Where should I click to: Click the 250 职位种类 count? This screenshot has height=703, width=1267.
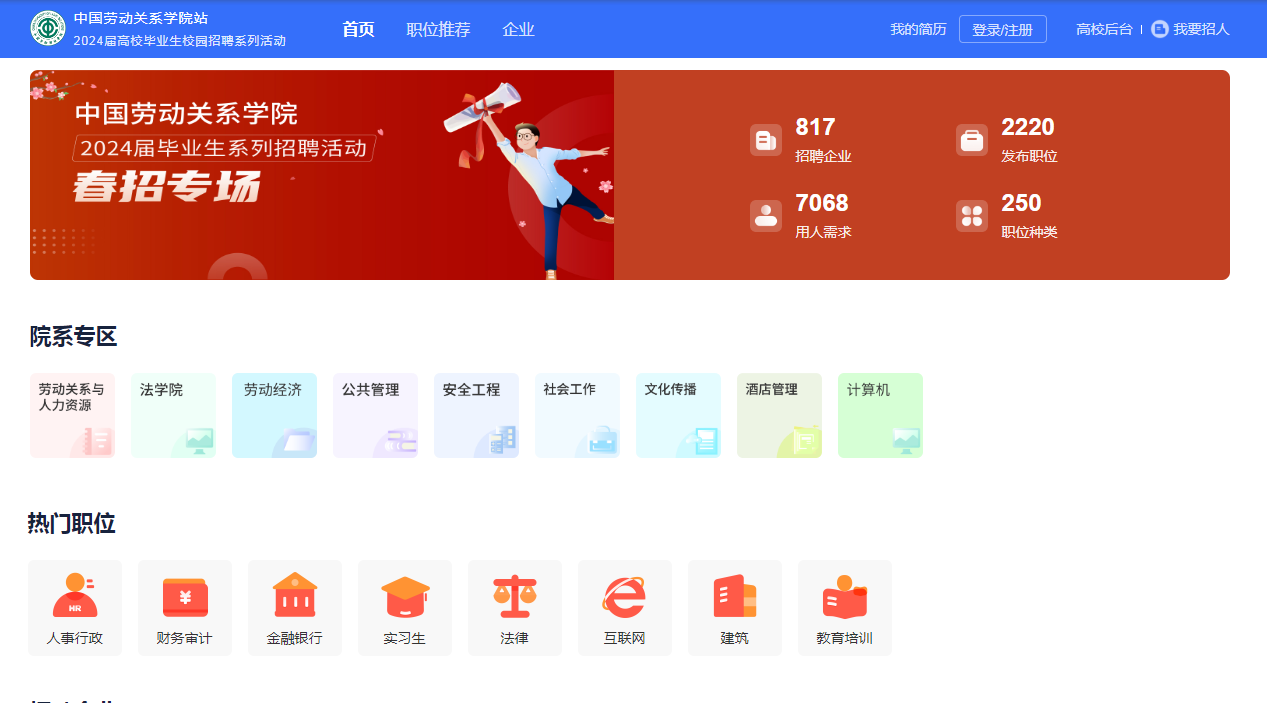pyautogui.click(x=1021, y=203)
